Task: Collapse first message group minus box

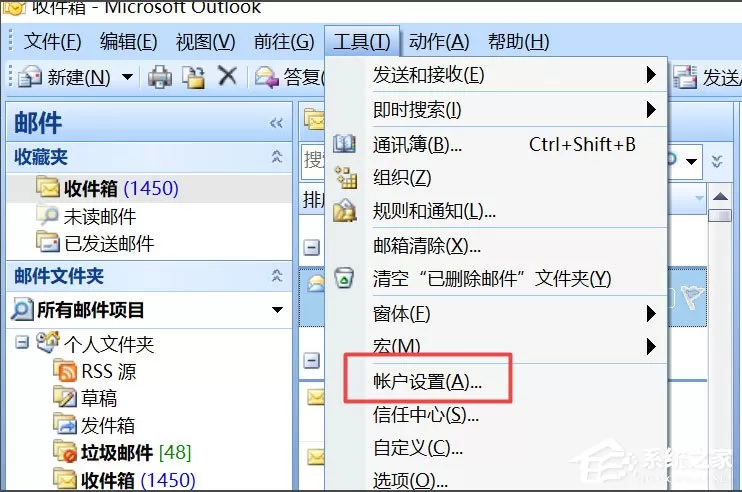Action: [311, 247]
